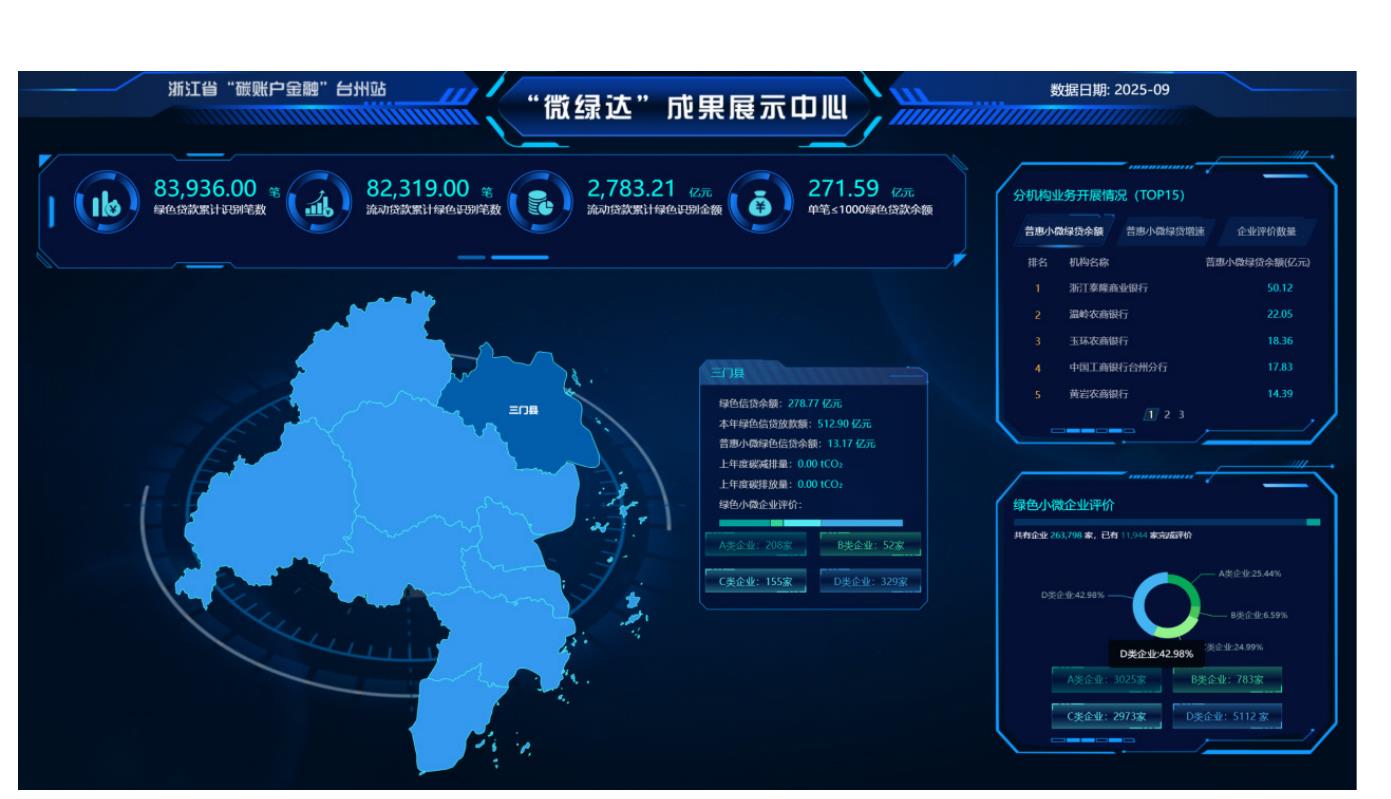This screenshot has width=1391, height=799.
Task: Click the 温岭农商银行 row
Action: click(x=1166, y=314)
